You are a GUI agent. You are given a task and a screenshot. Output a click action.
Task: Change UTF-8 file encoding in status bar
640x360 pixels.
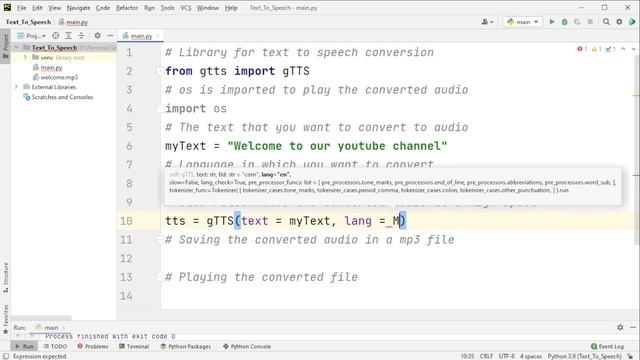pos(506,356)
